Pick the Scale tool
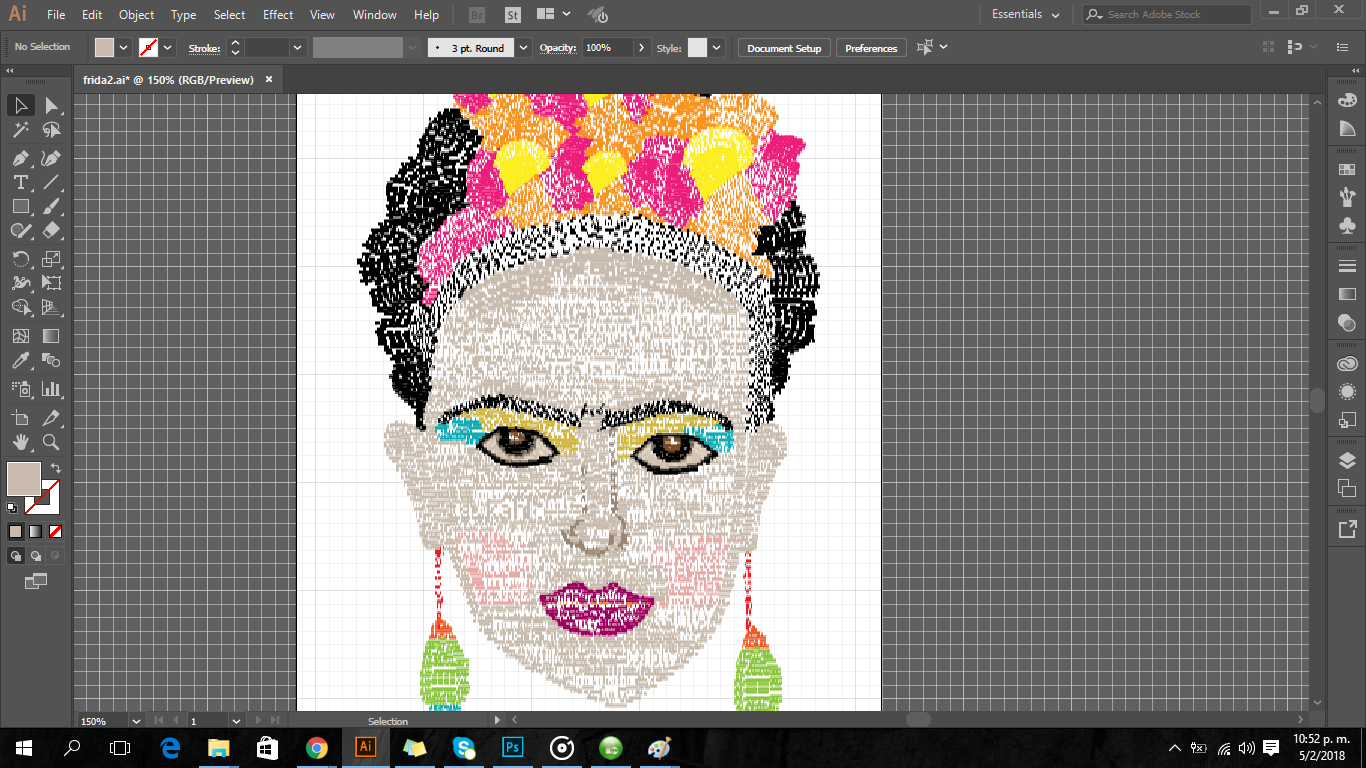 [x=51, y=259]
